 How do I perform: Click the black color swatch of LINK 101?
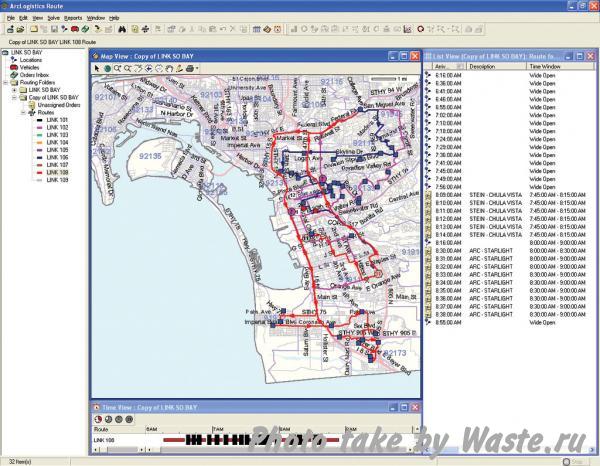[x=40, y=120]
